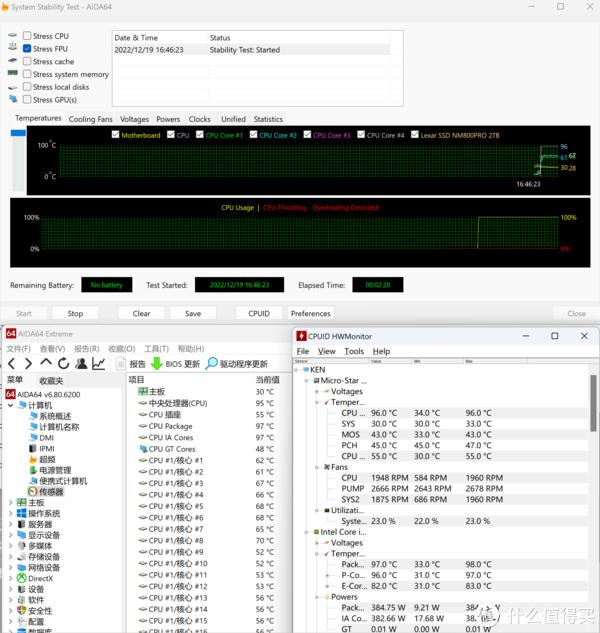The width and height of the screenshot is (600, 633).
Task: Expand the 操作系统 tree node
Action: click(11, 514)
